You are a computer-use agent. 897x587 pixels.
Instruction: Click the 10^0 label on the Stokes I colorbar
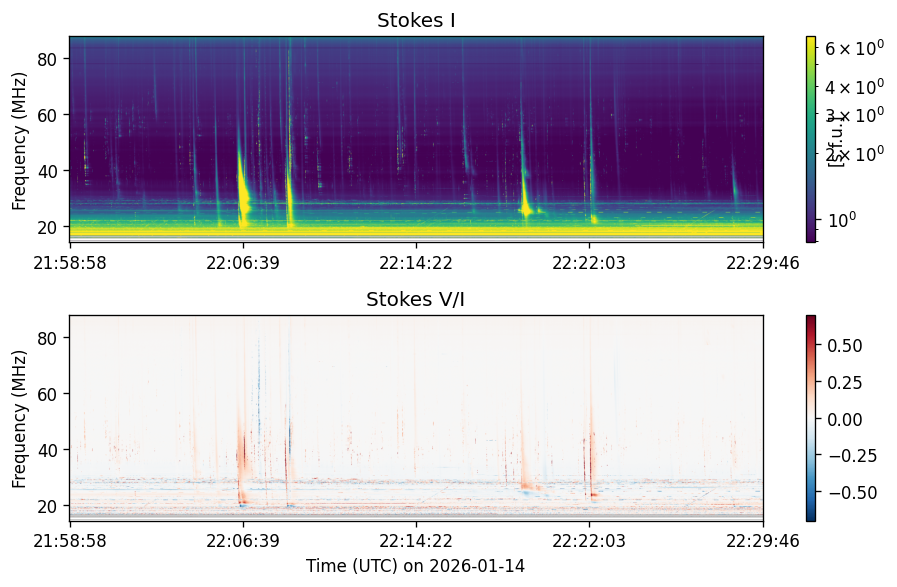(x=840, y=220)
